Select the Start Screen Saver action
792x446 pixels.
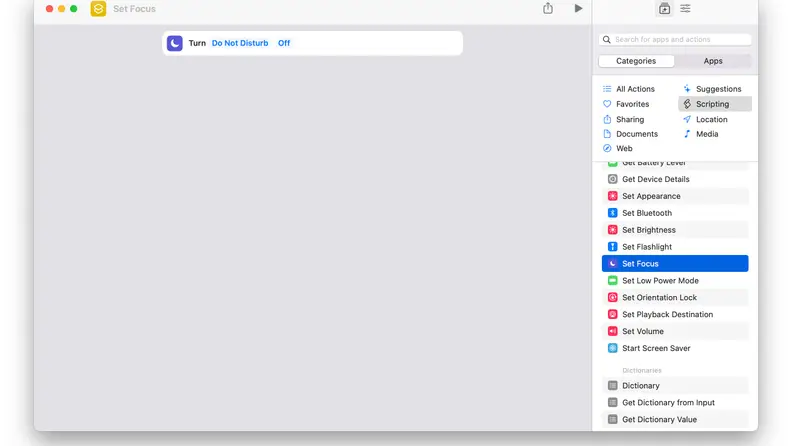(x=675, y=349)
